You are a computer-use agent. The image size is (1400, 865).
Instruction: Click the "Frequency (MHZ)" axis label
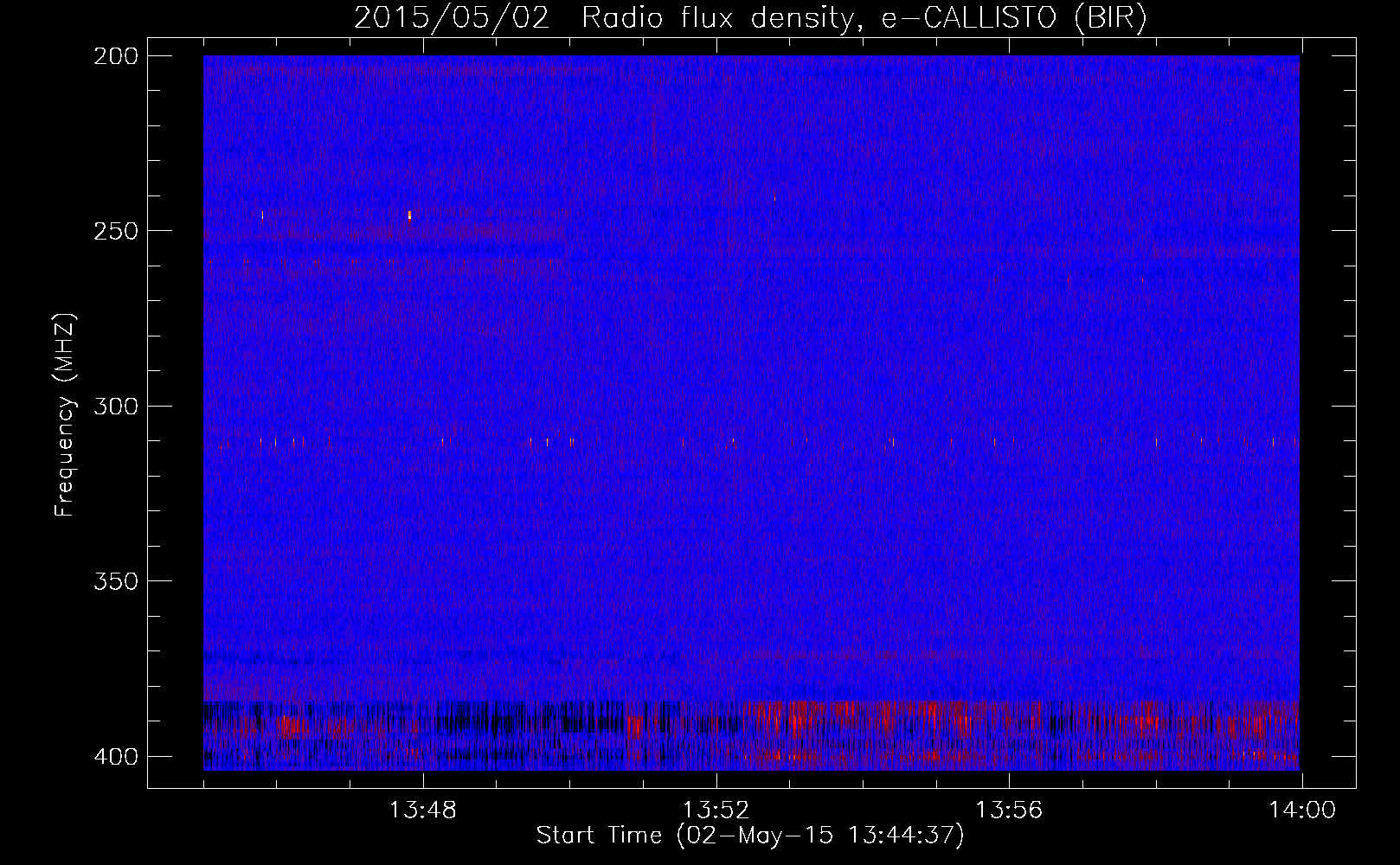(65, 415)
